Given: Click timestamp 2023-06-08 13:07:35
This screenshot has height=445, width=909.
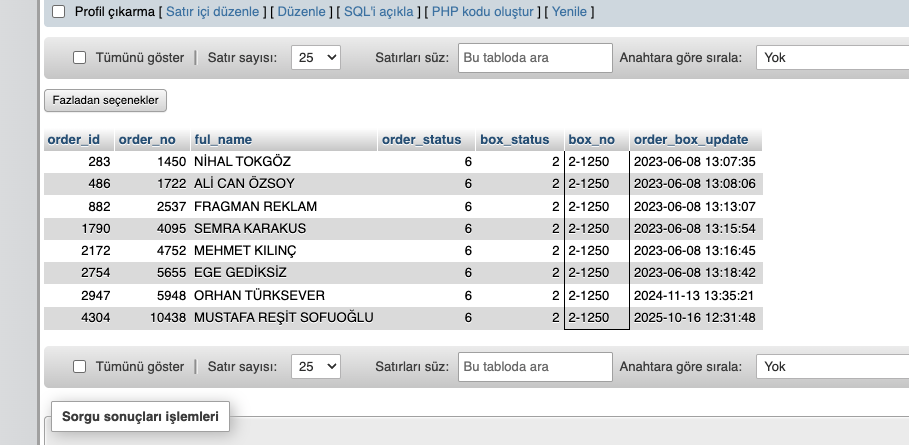Looking at the screenshot, I should click(x=695, y=162).
